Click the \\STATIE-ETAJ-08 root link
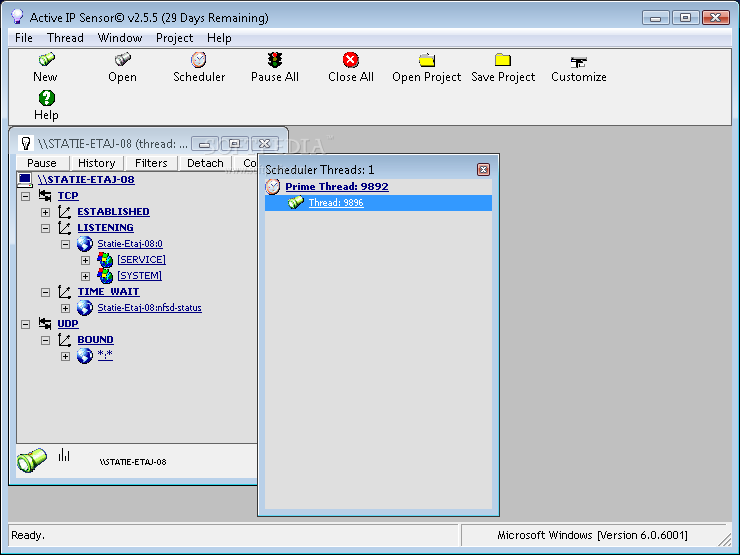This screenshot has width=740, height=555. (86, 180)
